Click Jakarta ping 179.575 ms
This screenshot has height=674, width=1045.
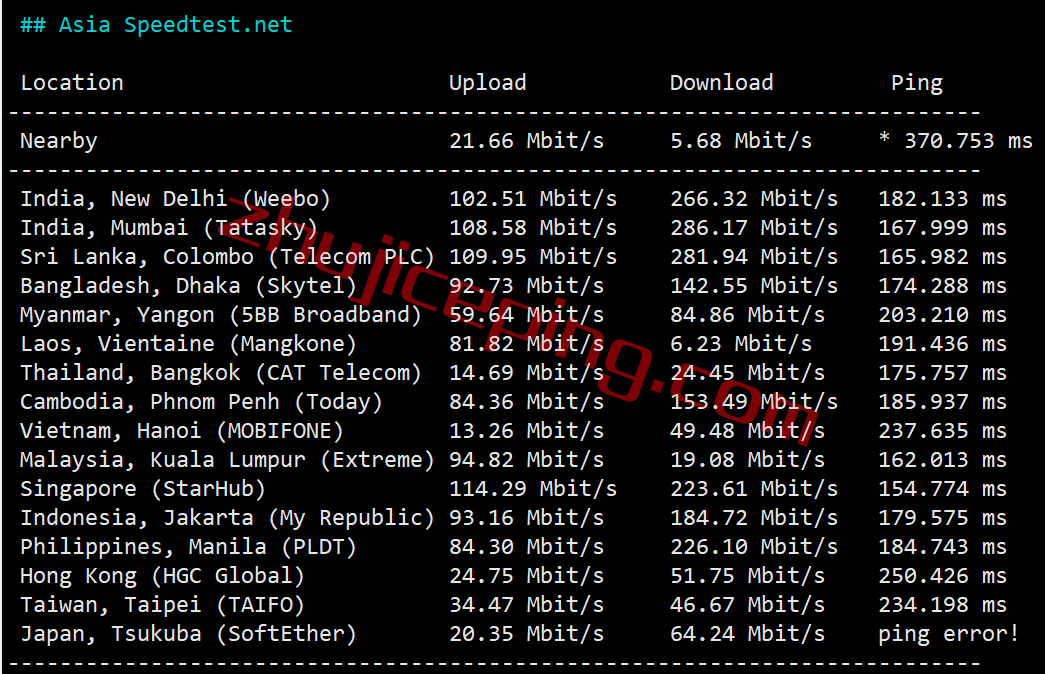coord(942,518)
